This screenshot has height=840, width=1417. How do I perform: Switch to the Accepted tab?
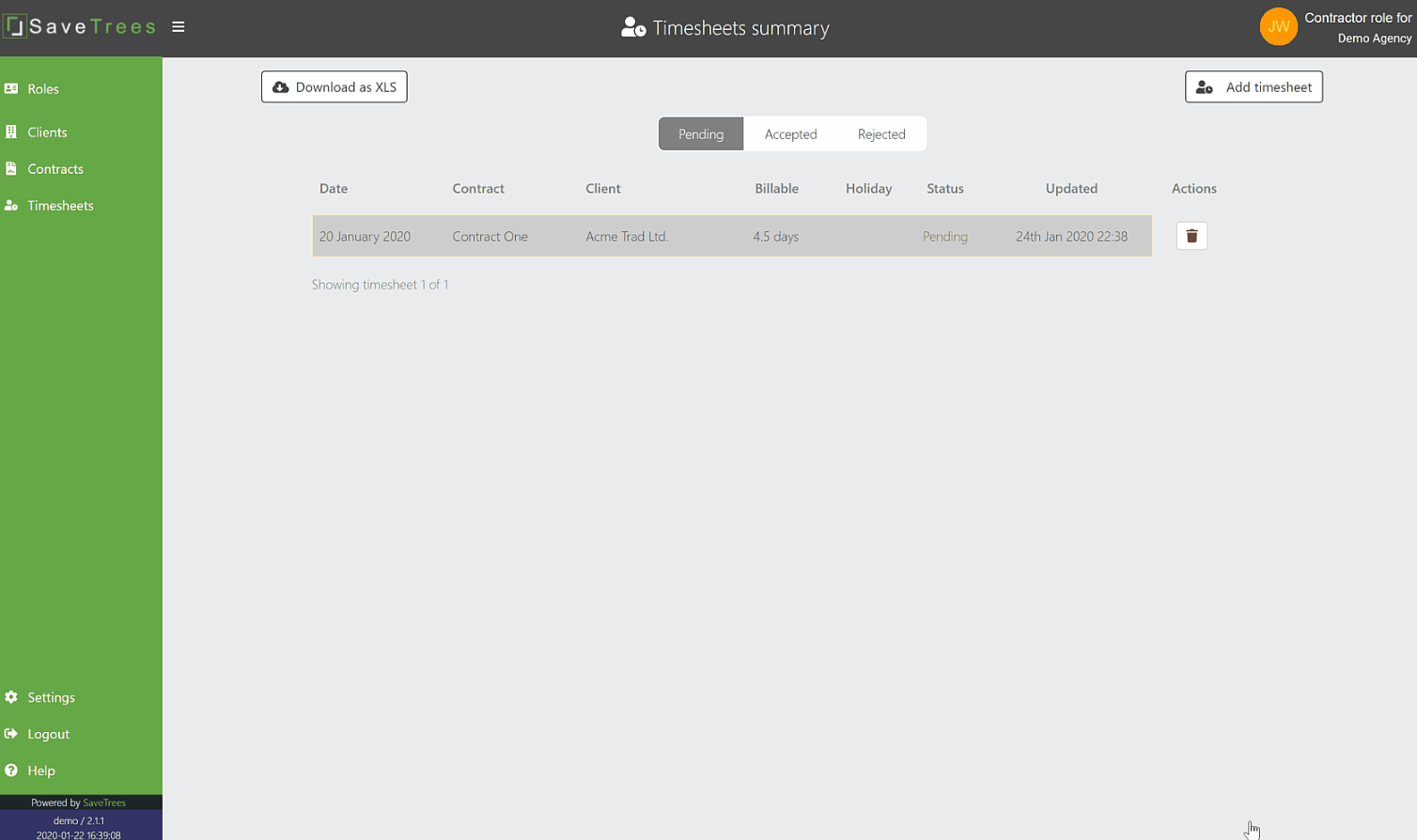[790, 134]
